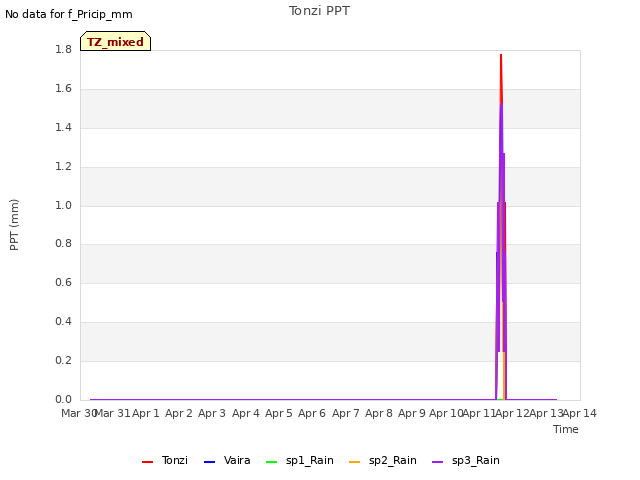640x480 pixels.
Task: Click the Apr 5 x-axis tick label
Action: (279, 413)
